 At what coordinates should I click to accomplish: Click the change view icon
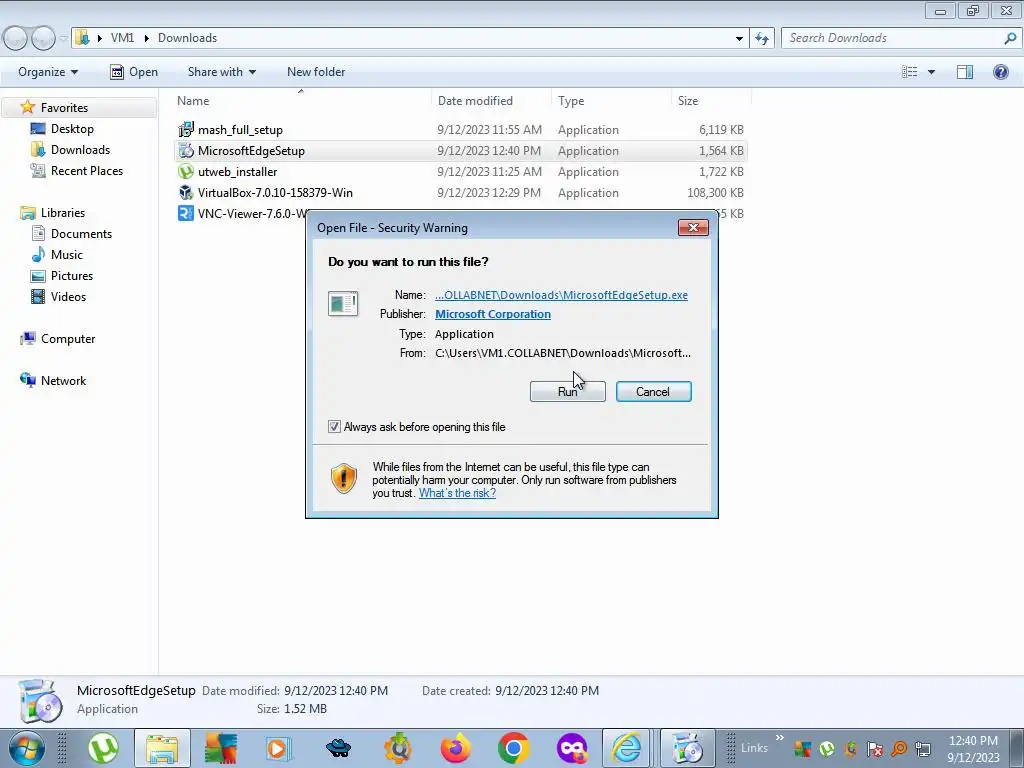pyautogui.click(x=910, y=72)
